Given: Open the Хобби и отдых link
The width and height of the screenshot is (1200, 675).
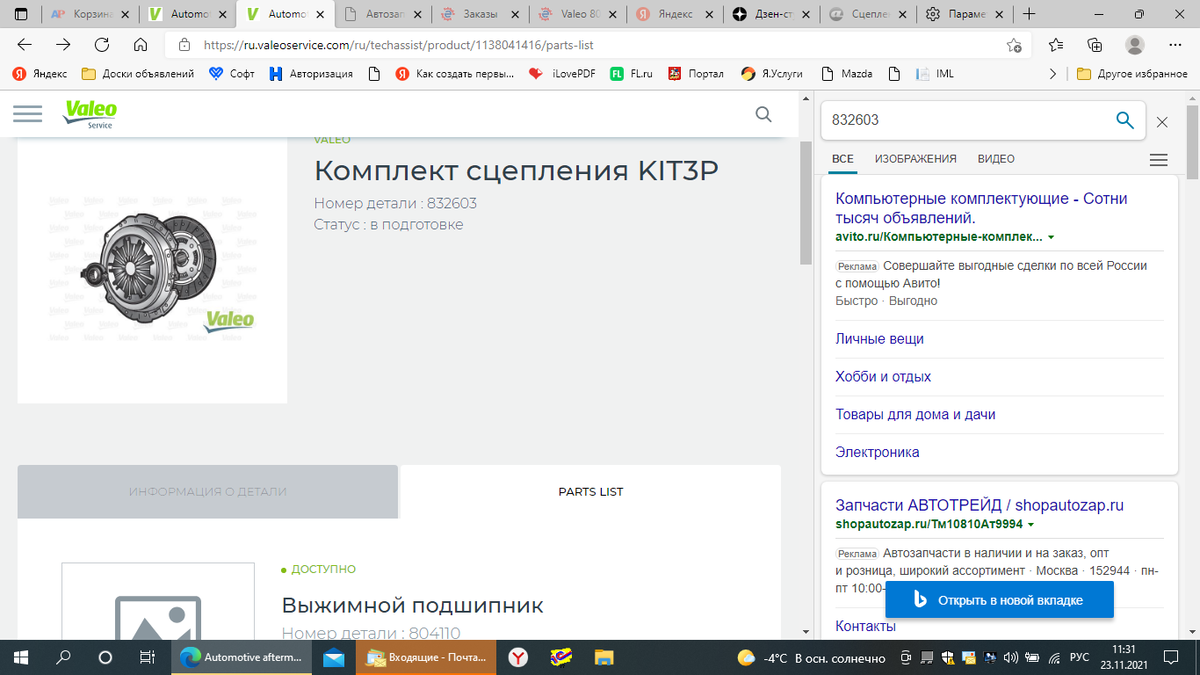Looking at the screenshot, I should tap(883, 377).
